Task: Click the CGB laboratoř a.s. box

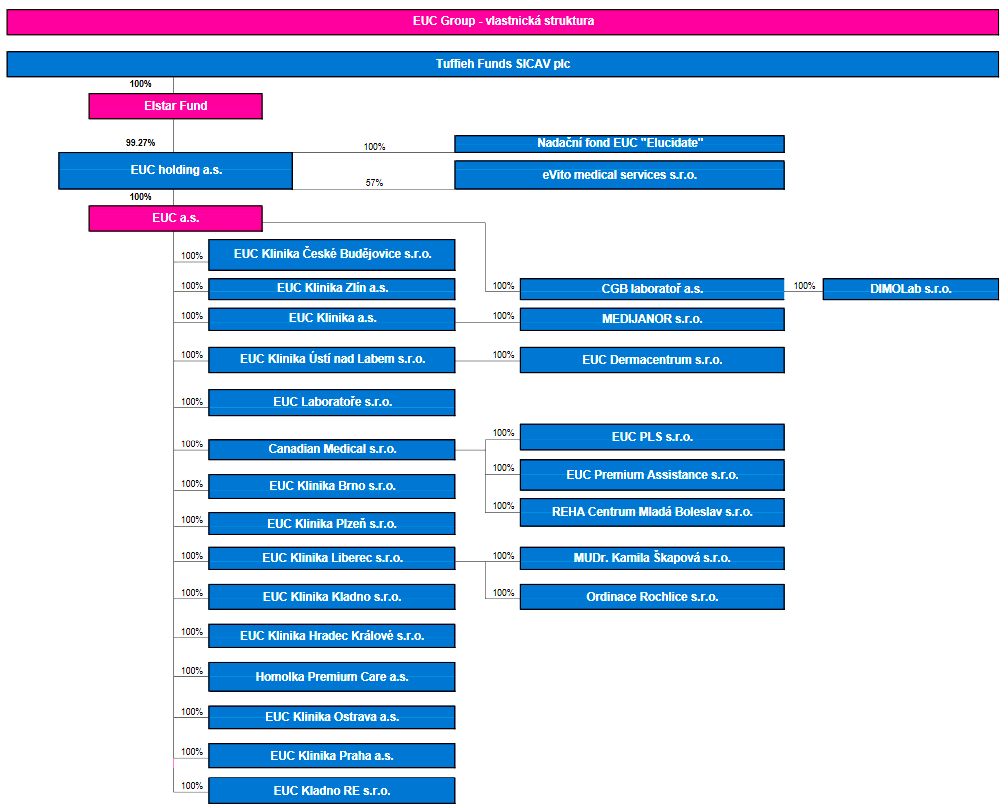Action: (652, 289)
